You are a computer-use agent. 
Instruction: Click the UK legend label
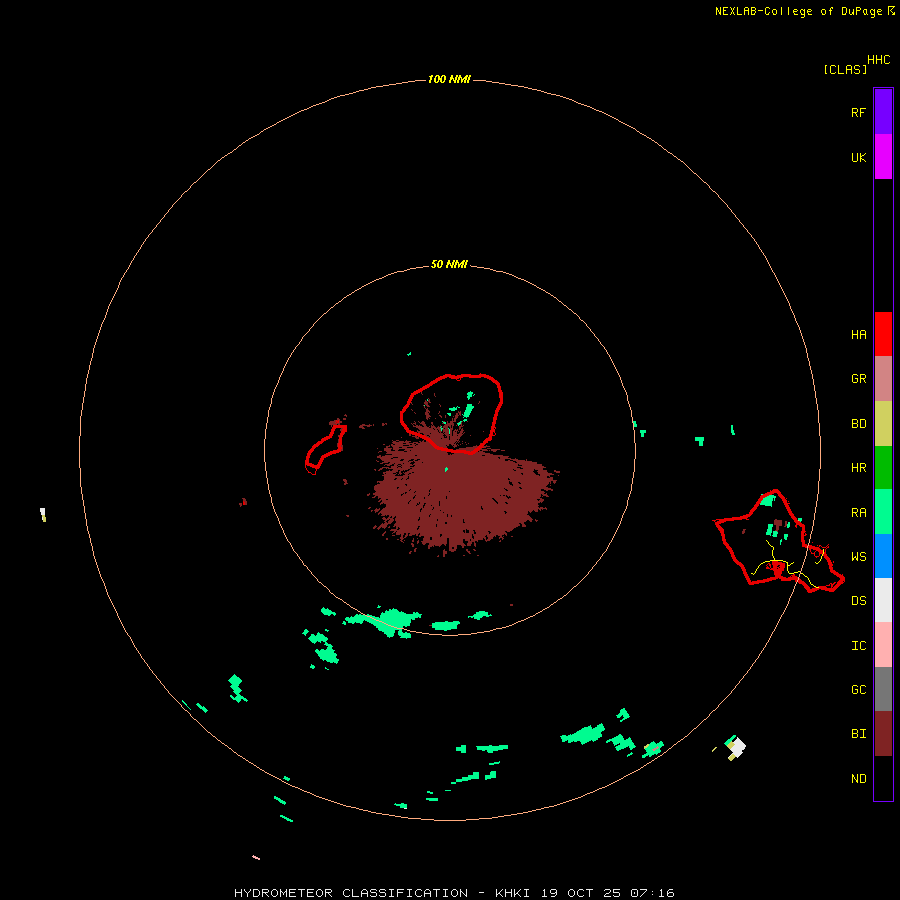point(859,157)
